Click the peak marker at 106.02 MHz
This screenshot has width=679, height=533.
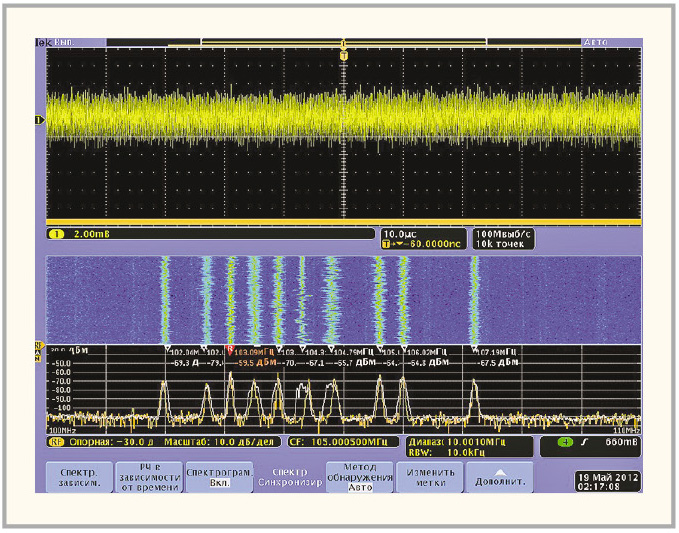(405, 349)
